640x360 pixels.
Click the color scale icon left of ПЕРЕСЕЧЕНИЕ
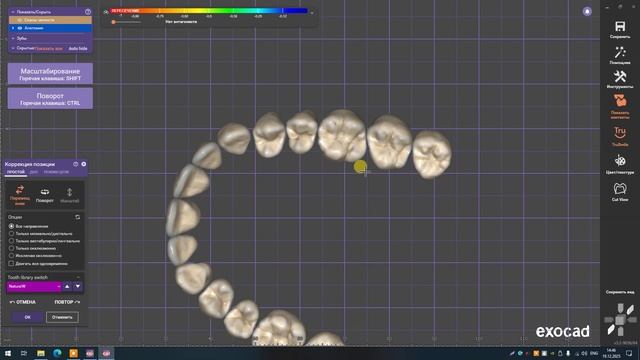click(x=106, y=12)
